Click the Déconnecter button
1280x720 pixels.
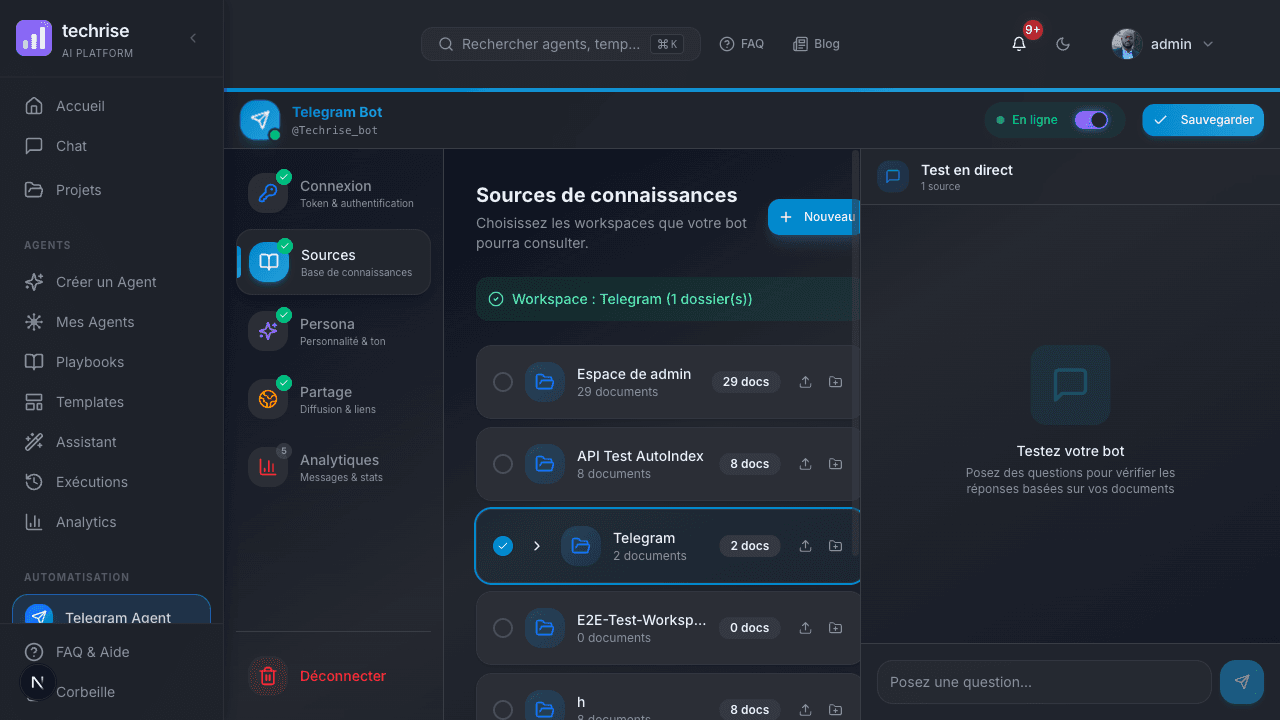click(x=334, y=676)
